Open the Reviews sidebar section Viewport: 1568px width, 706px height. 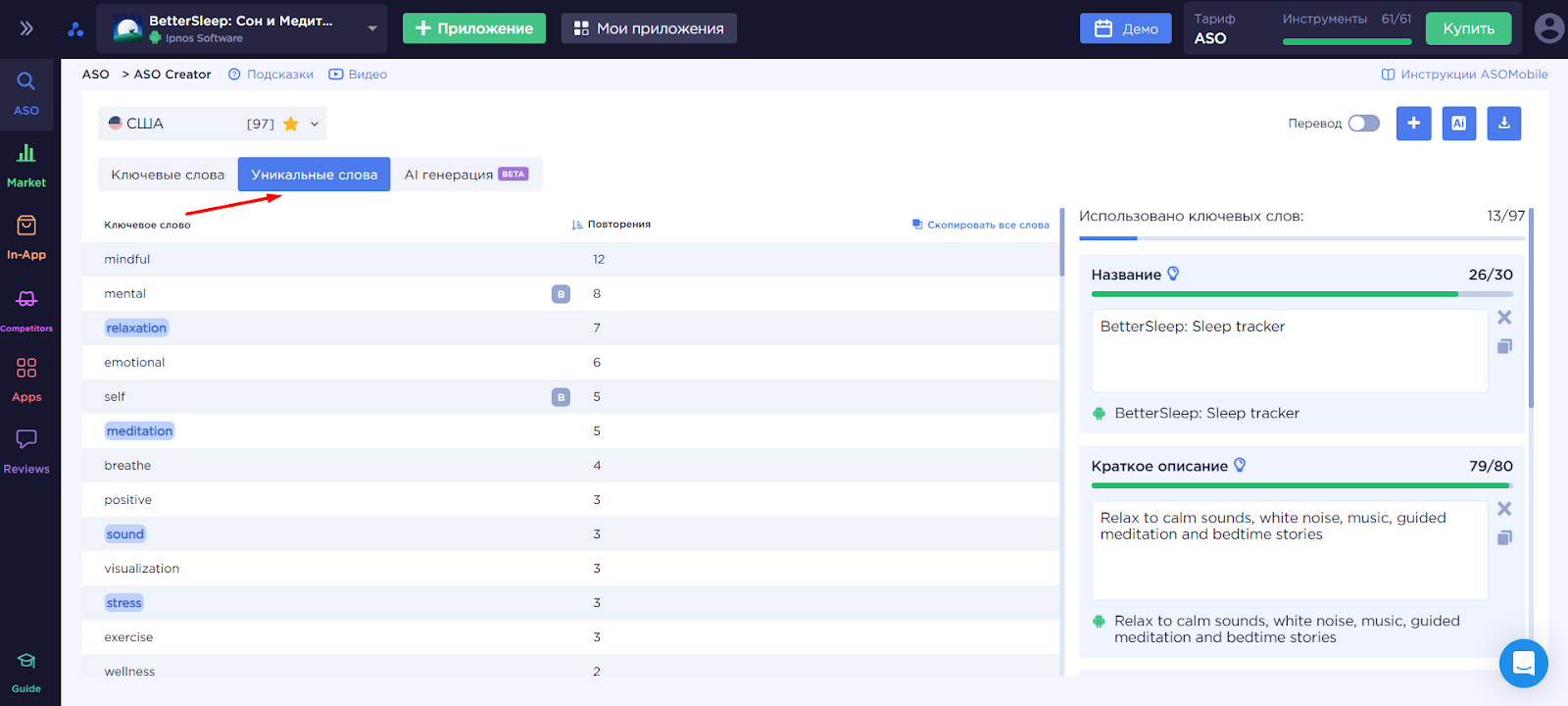click(26, 452)
